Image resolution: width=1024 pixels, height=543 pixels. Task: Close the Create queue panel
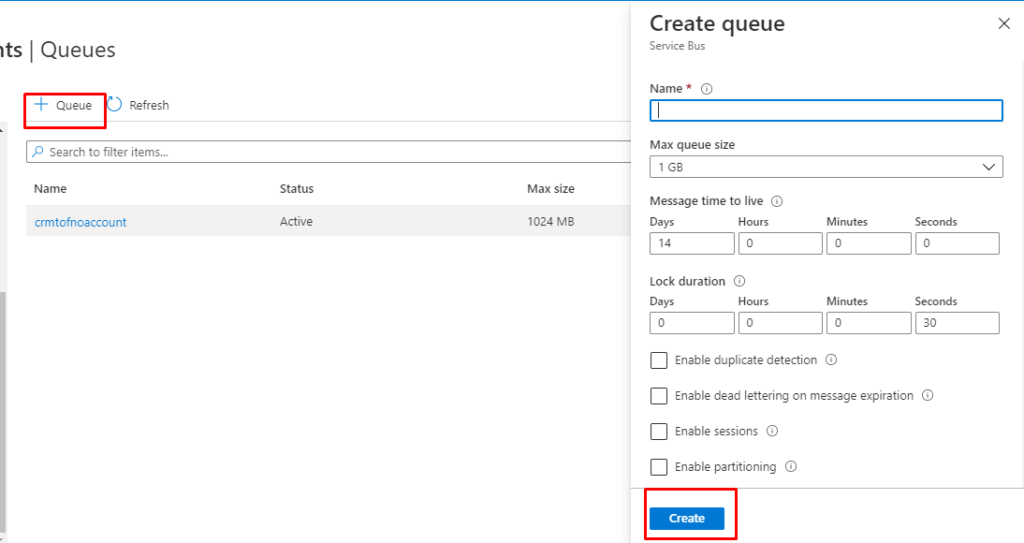coord(1004,24)
